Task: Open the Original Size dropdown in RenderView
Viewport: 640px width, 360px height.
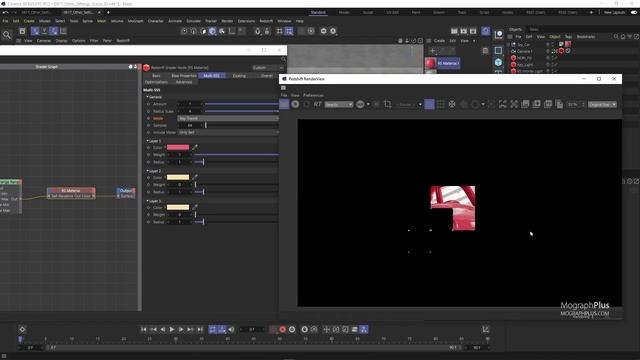Action: pos(602,104)
